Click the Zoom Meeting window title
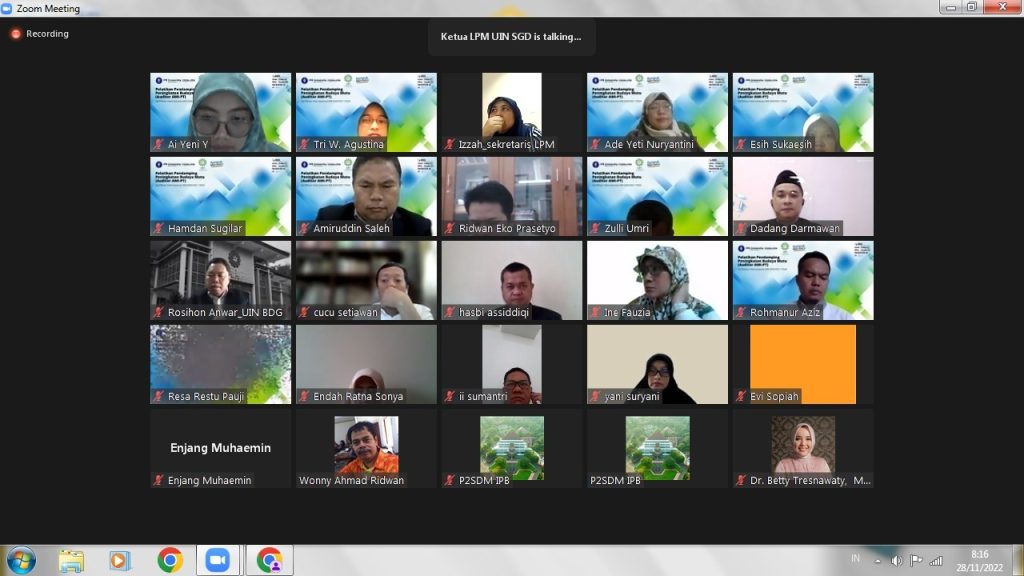The width and height of the screenshot is (1024, 576). 47,8
